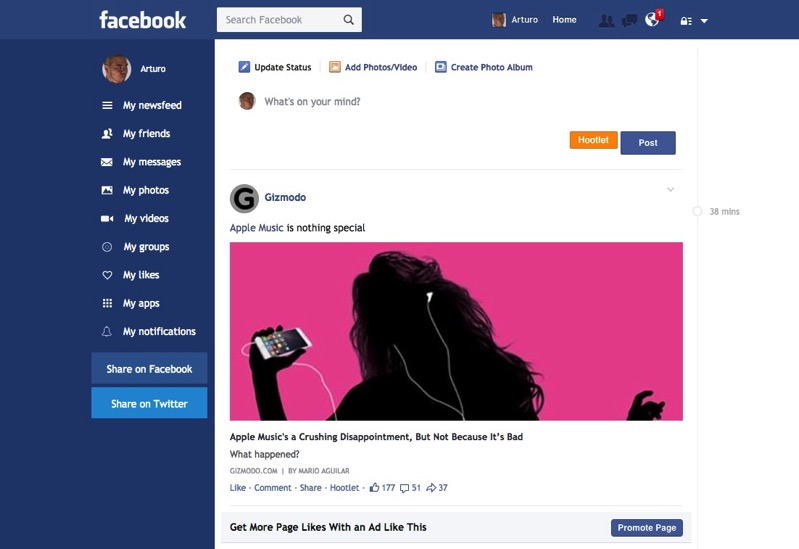This screenshot has height=549, width=799.
Task: Select the Add Photos/Video tab
Action: (373, 67)
